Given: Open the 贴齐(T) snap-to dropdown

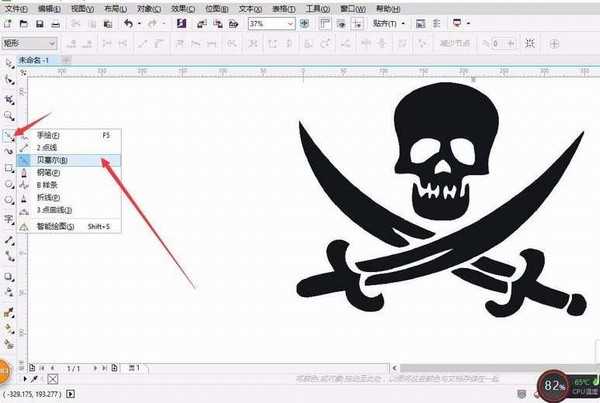Looking at the screenshot, I should point(389,24).
